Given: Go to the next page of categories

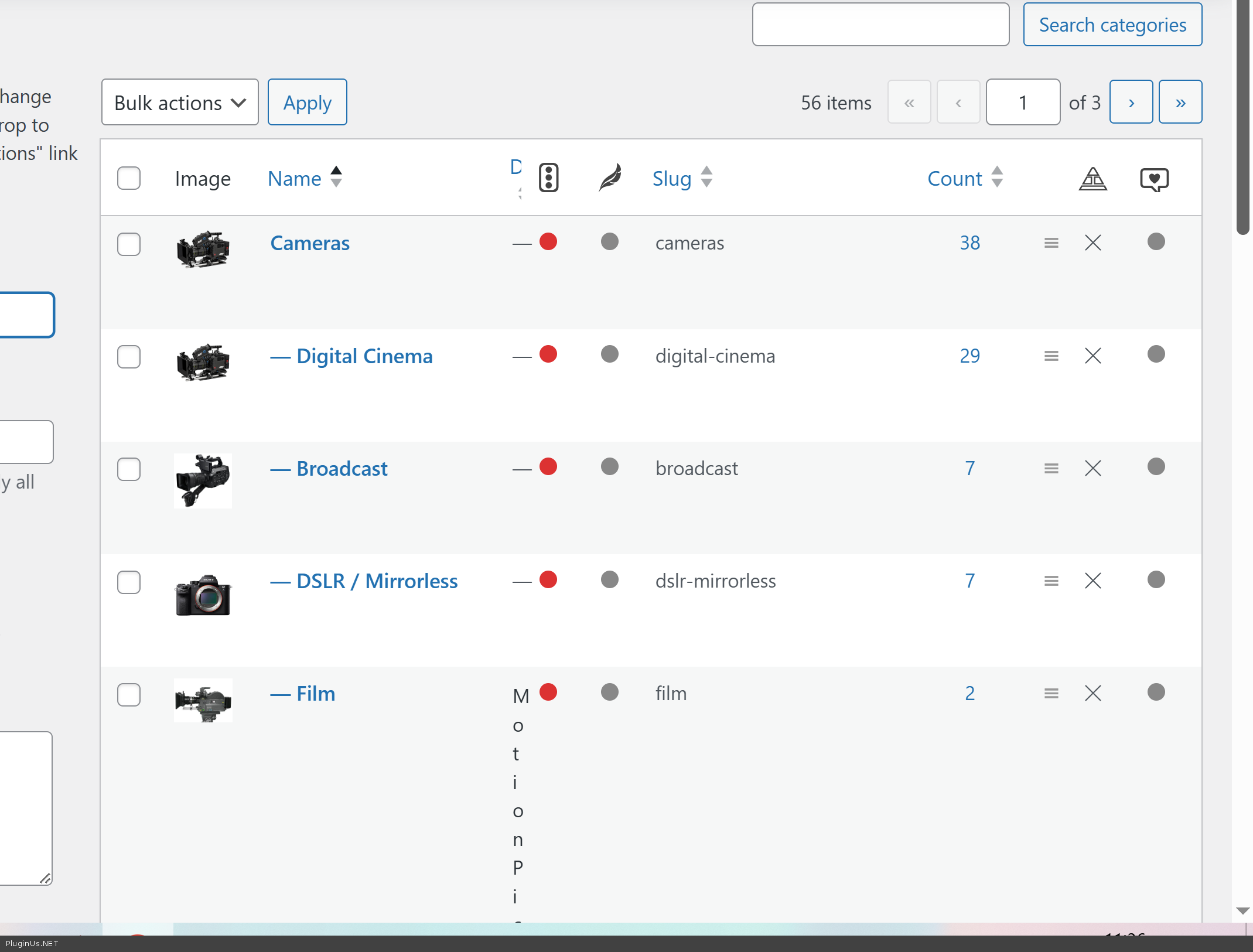Looking at the screenshot, I should click(1131, 103).
